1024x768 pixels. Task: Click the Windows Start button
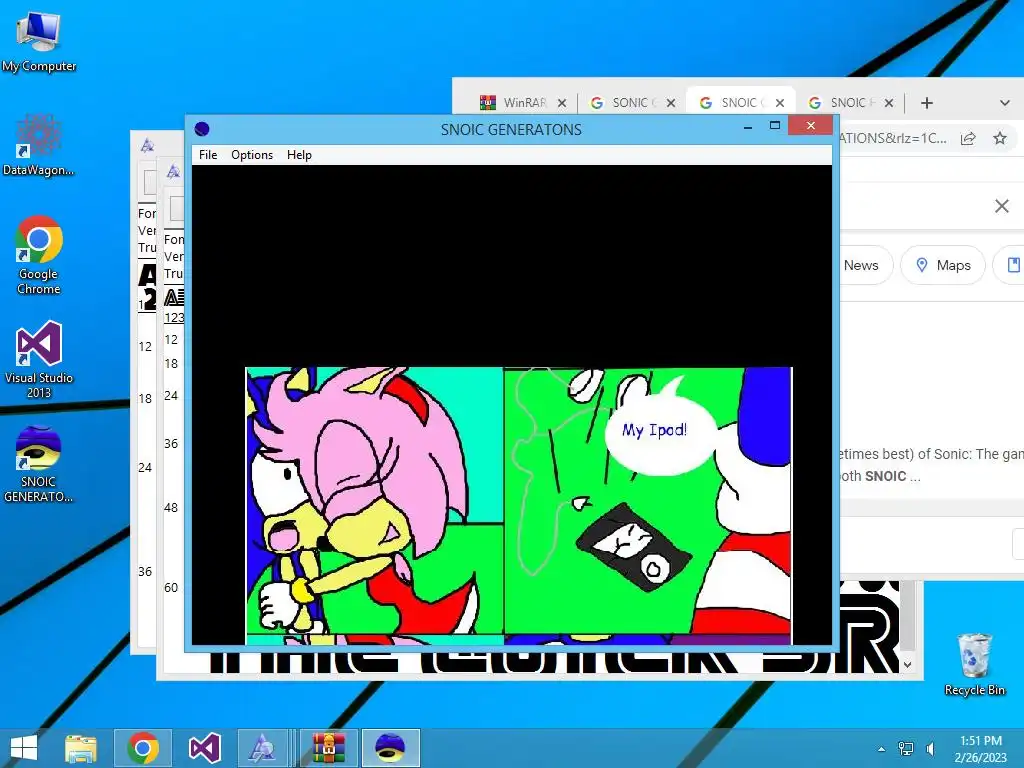point(24,748)
